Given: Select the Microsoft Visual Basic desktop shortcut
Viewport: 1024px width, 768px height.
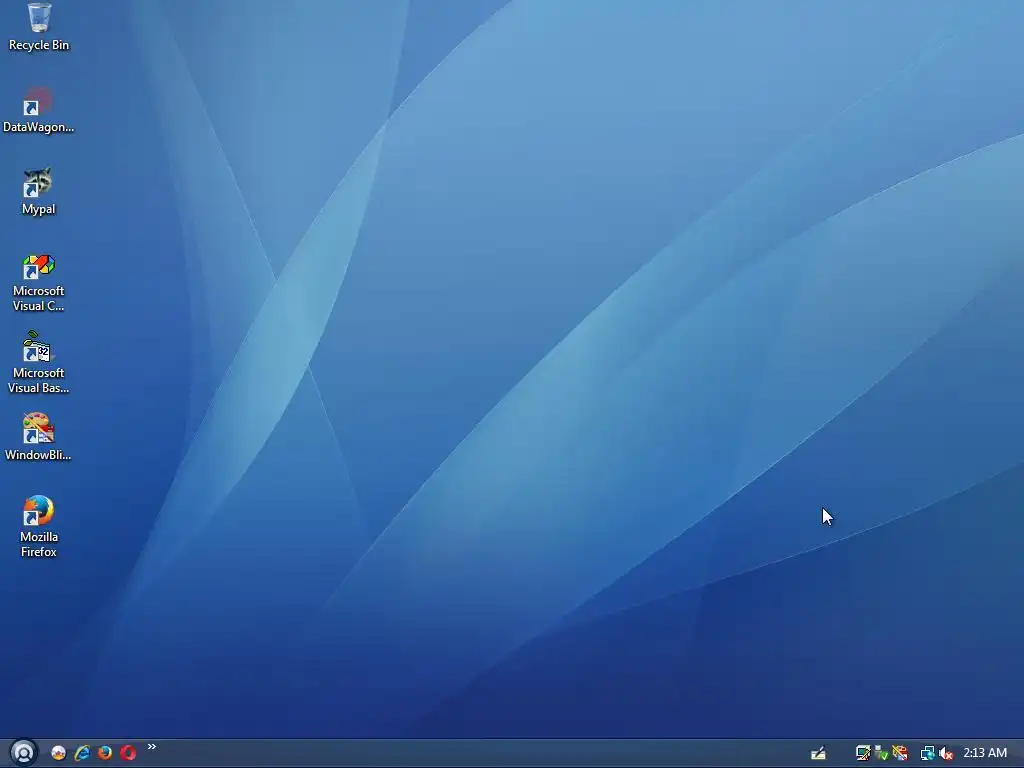Looking at the screenshot, I should 38,363.
